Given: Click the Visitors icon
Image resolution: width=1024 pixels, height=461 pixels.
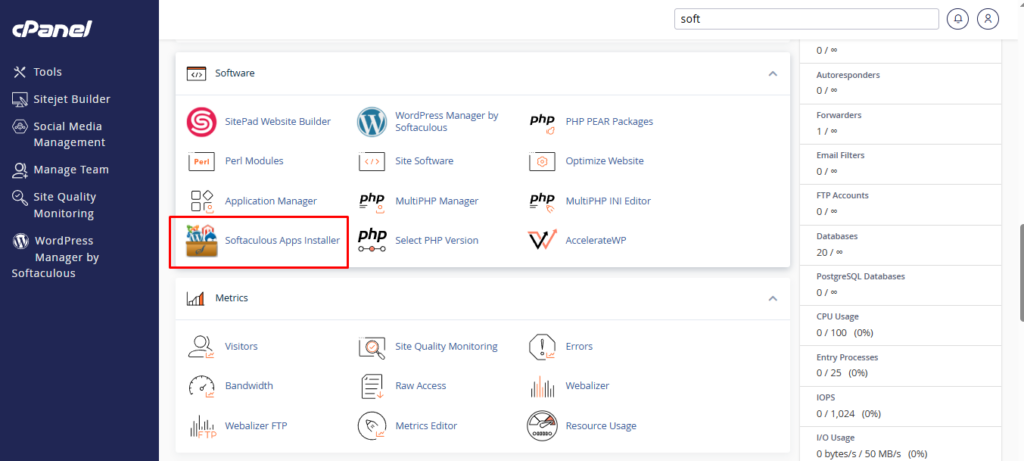Looking at the screenshot, I should click(202, 347).
